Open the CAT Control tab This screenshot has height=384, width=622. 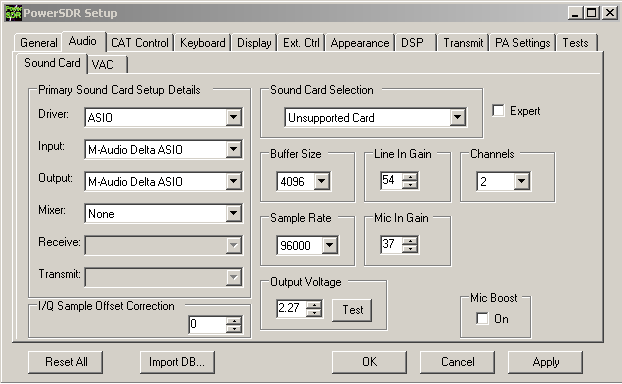(140, 43)
